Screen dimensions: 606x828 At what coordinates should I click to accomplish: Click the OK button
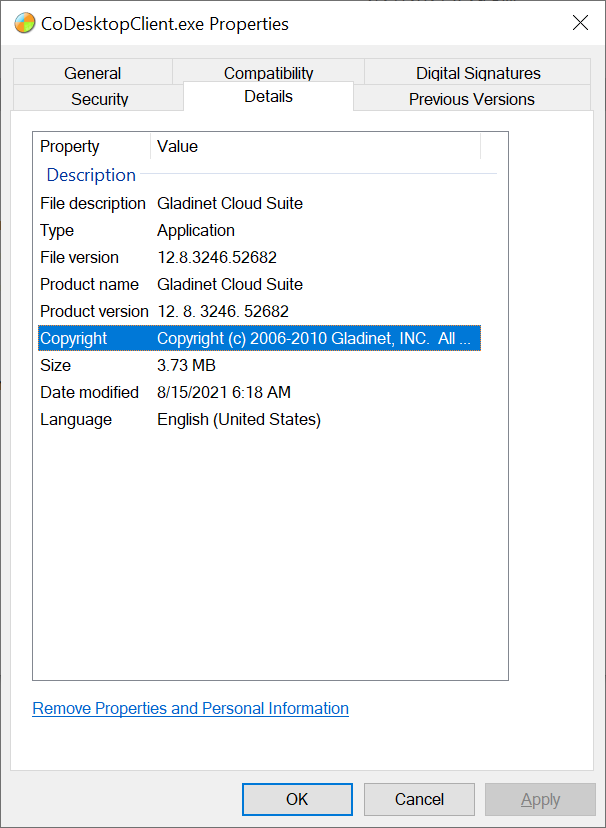click(297, 799)
